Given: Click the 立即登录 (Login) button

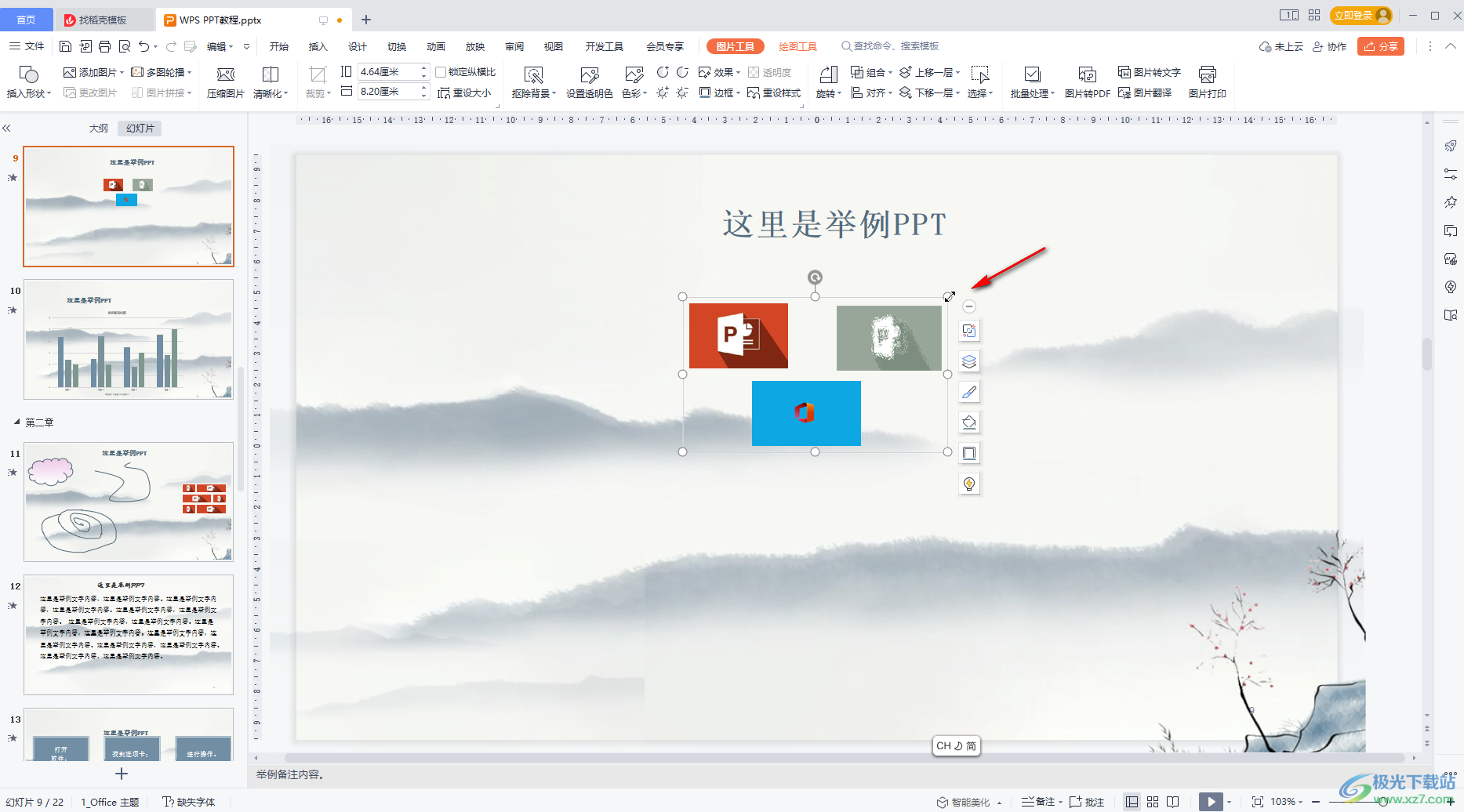Looking at the screenshot, I should click(1361, 15).
